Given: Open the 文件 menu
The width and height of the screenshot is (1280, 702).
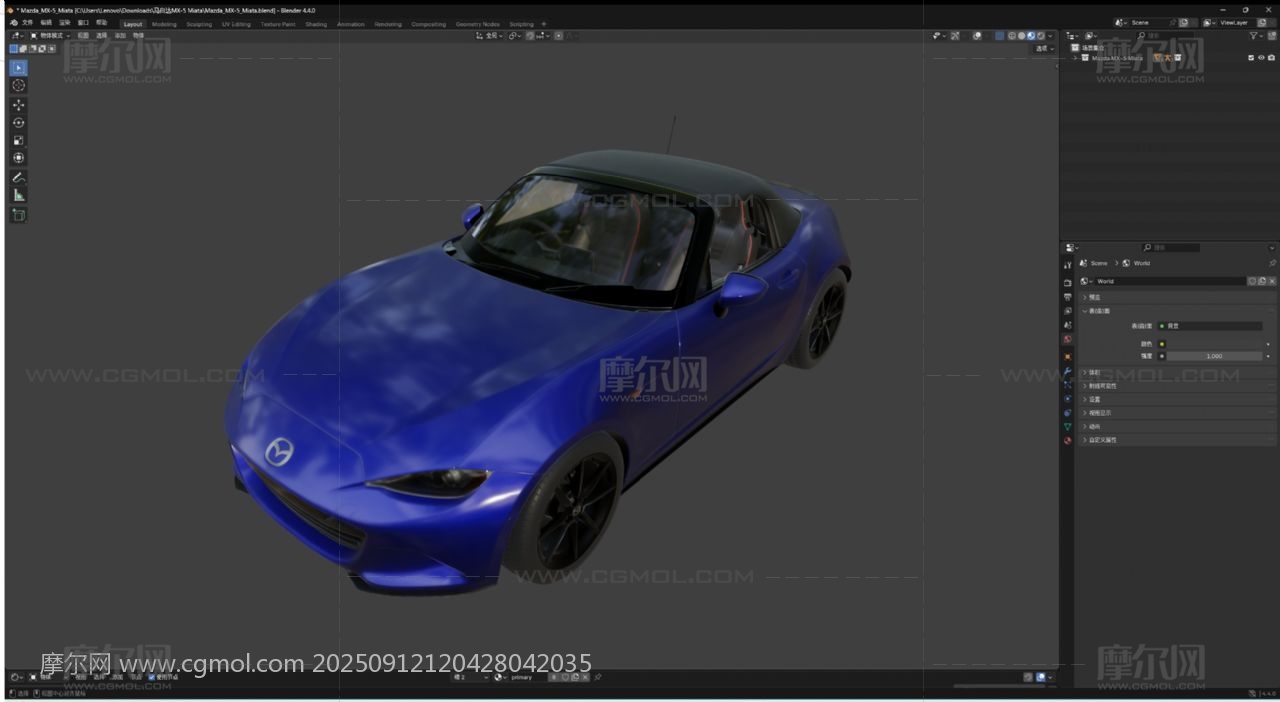Looking at the screenshot, I should 28,23.
